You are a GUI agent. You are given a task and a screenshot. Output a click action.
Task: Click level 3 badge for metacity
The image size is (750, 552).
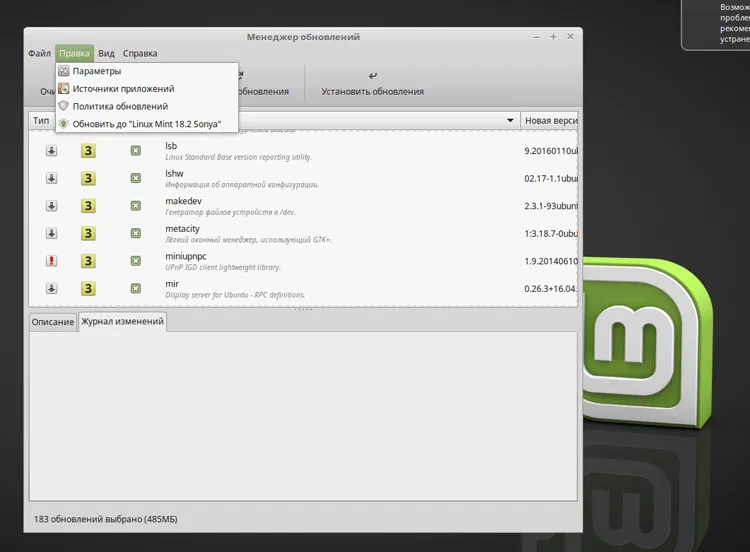[x=88, y=233]
